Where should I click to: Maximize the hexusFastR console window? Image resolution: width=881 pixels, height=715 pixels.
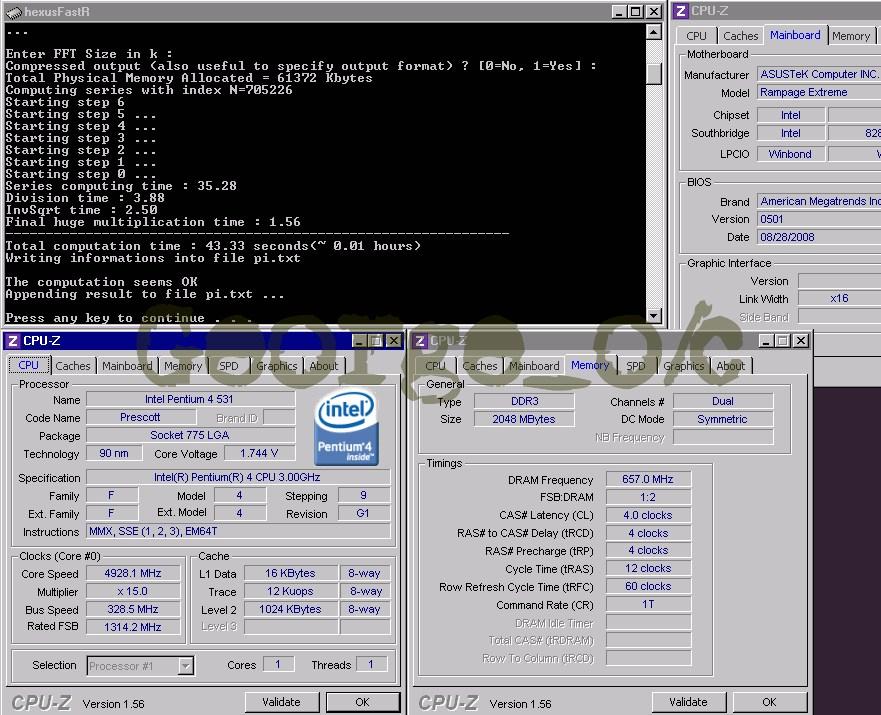pyautogui.click(x=635, y=11)
